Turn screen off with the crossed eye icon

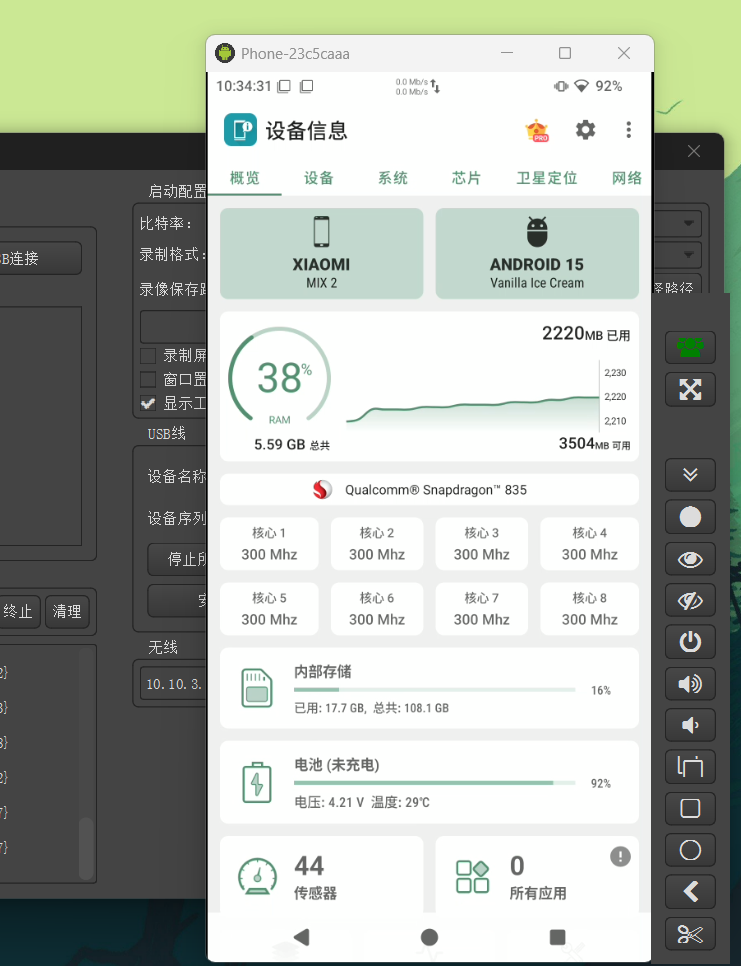point(690,601)
